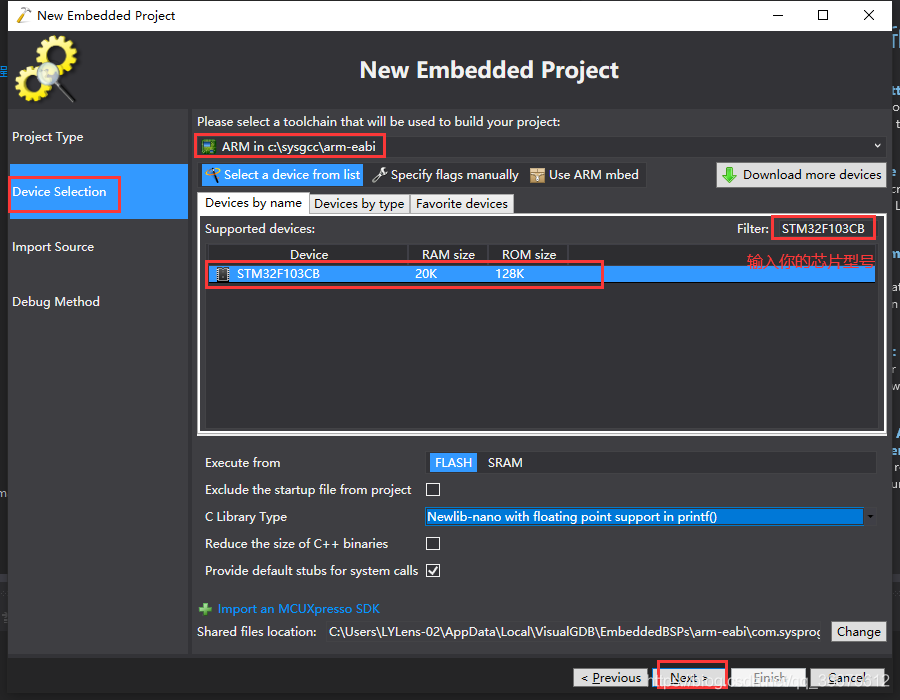Click the device filter input field
The height and width of the screenshot is (700, 900).
pos(822,227)
